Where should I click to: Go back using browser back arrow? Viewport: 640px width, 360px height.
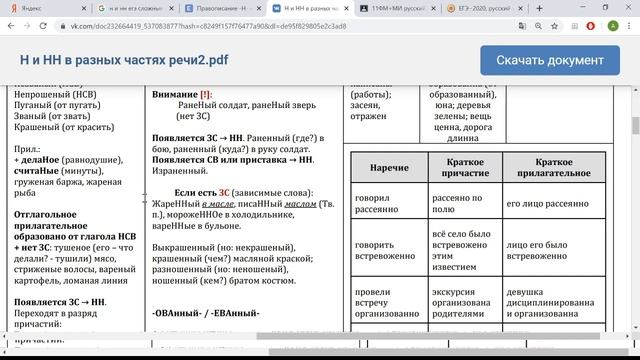coord(11,26)
